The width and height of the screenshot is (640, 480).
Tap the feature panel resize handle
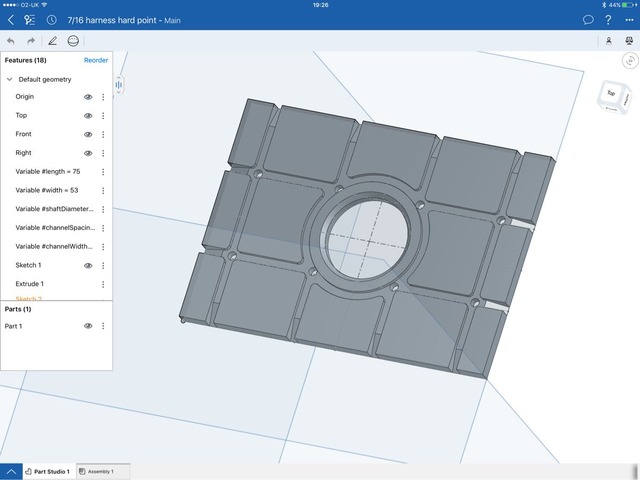[x=119, y=85]
